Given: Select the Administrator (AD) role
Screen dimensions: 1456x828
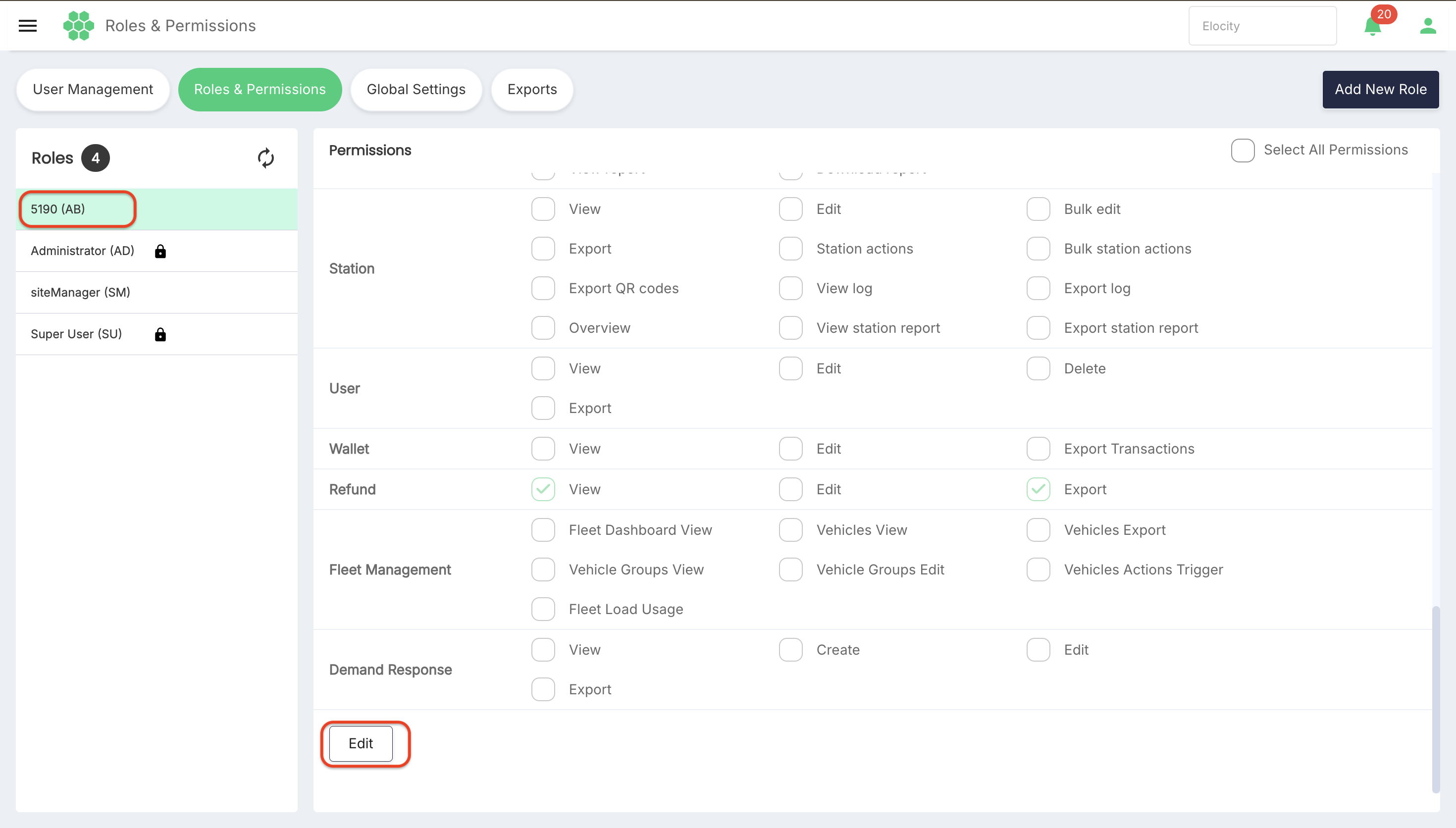Looking at the screenshot, I should tap(156, 251).
